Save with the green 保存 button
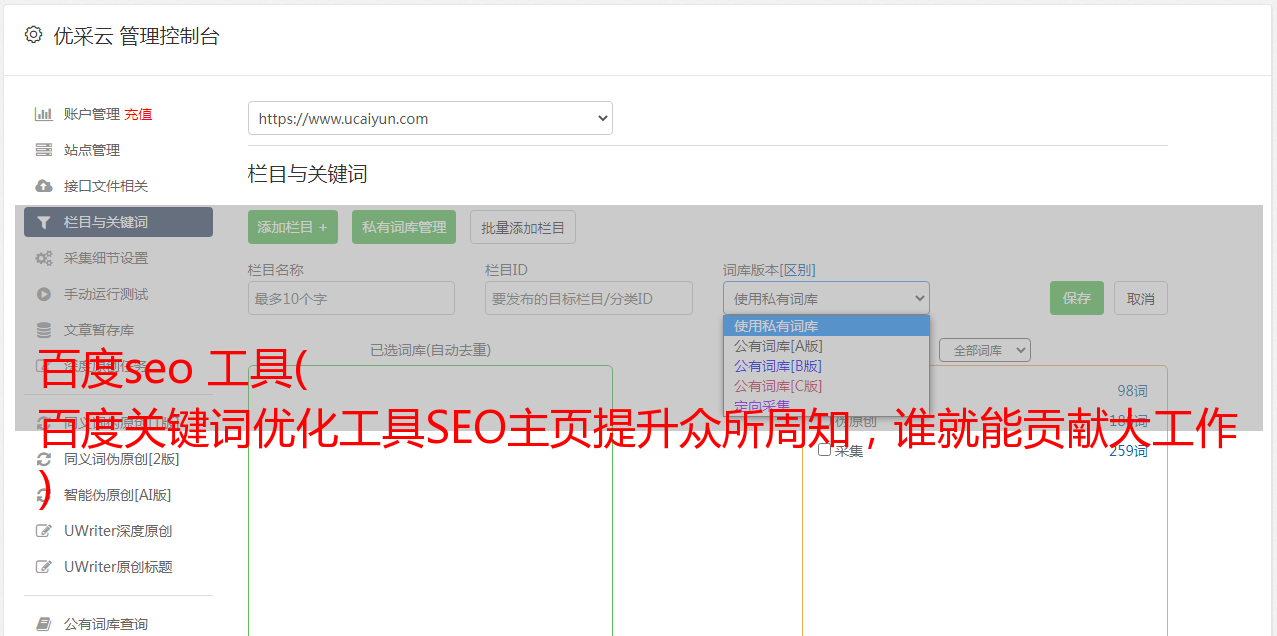 click(1077, 298)
